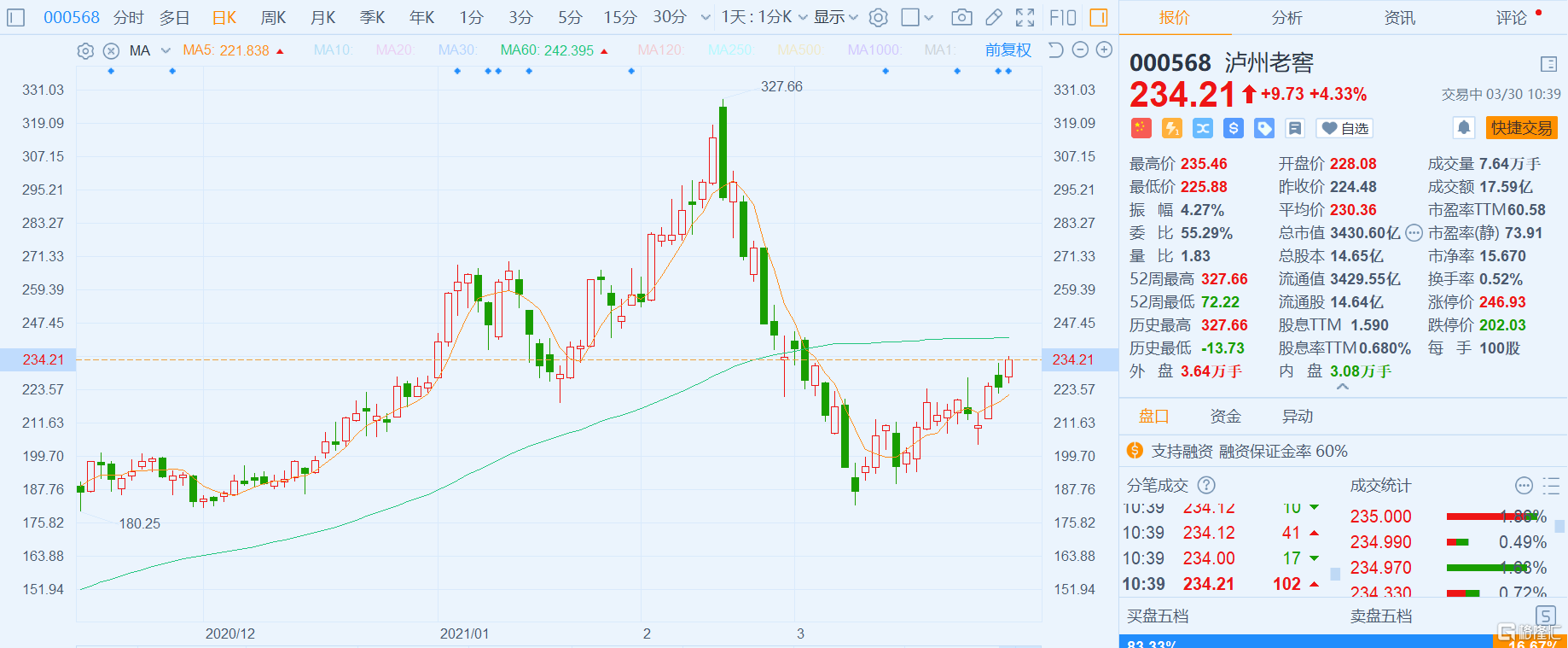This screenshot has width=1568, height=648.
Task: Toggle MA500 line visibility
Action: coord(800,50)
